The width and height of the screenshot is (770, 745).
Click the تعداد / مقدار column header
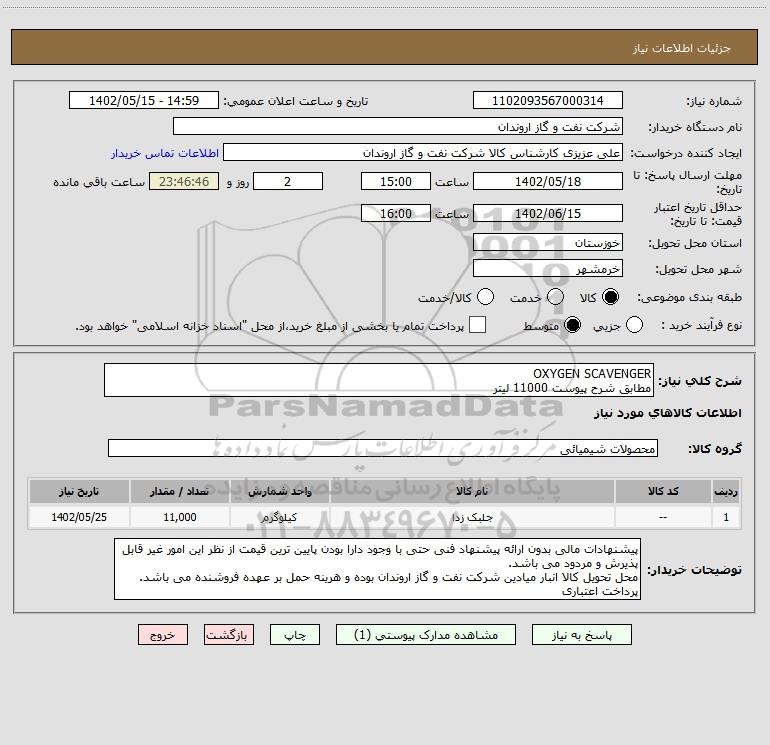point(180,491)
